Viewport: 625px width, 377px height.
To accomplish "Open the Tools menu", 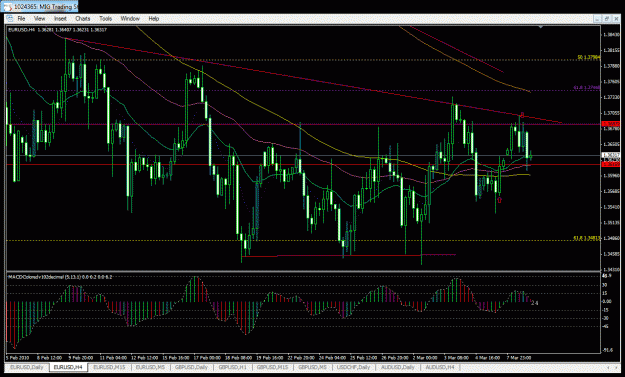I will (x=106, y=19).
